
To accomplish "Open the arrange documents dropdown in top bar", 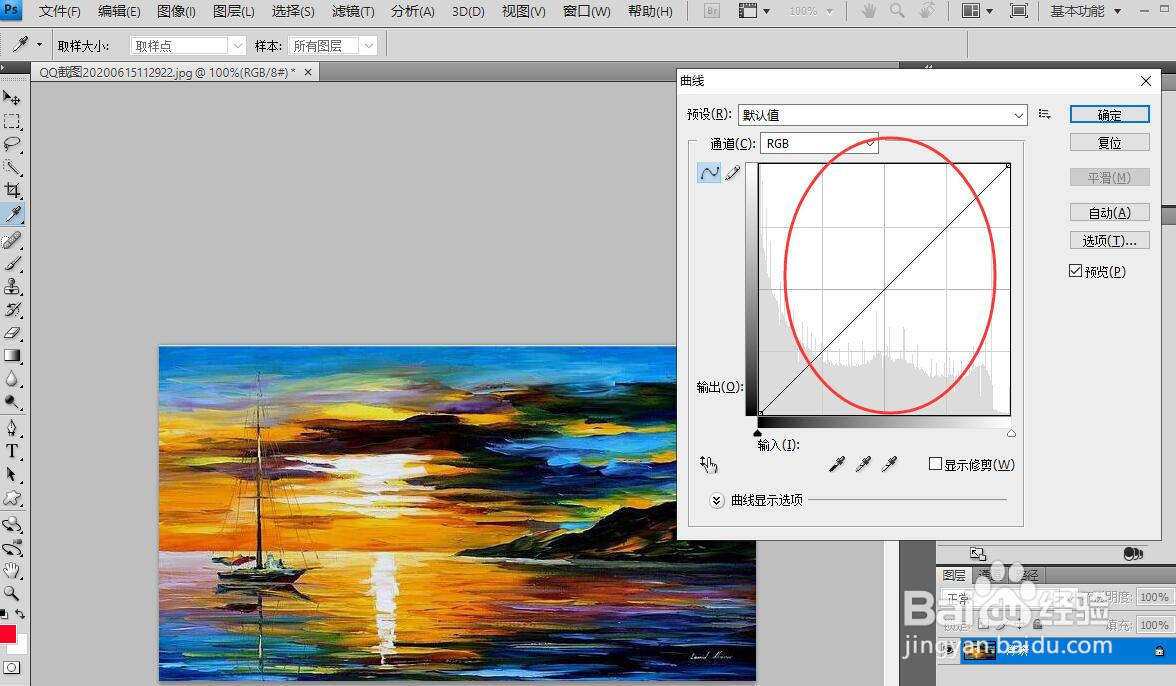I will coord(977,11).
